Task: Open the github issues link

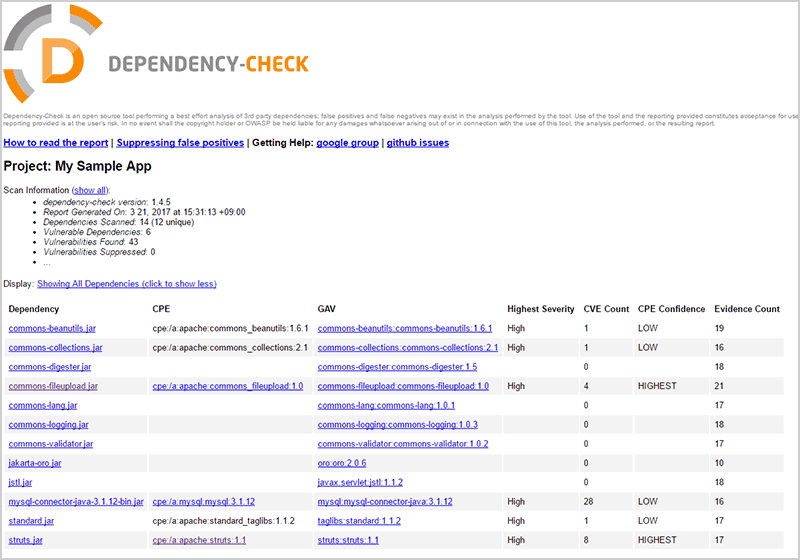Action: point(418,143)
